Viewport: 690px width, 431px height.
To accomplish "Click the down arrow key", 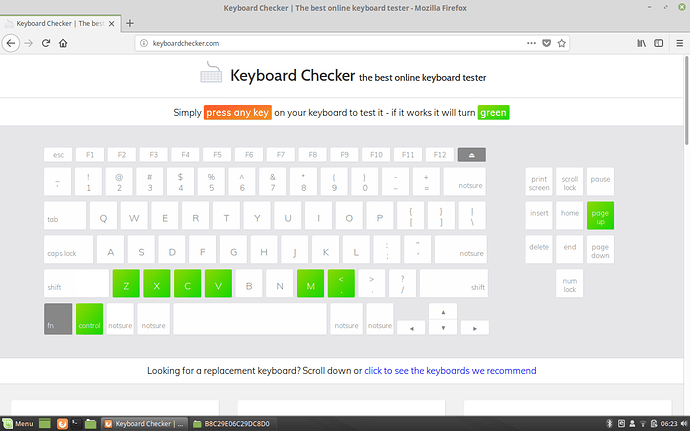I will [x=443, y=328].
